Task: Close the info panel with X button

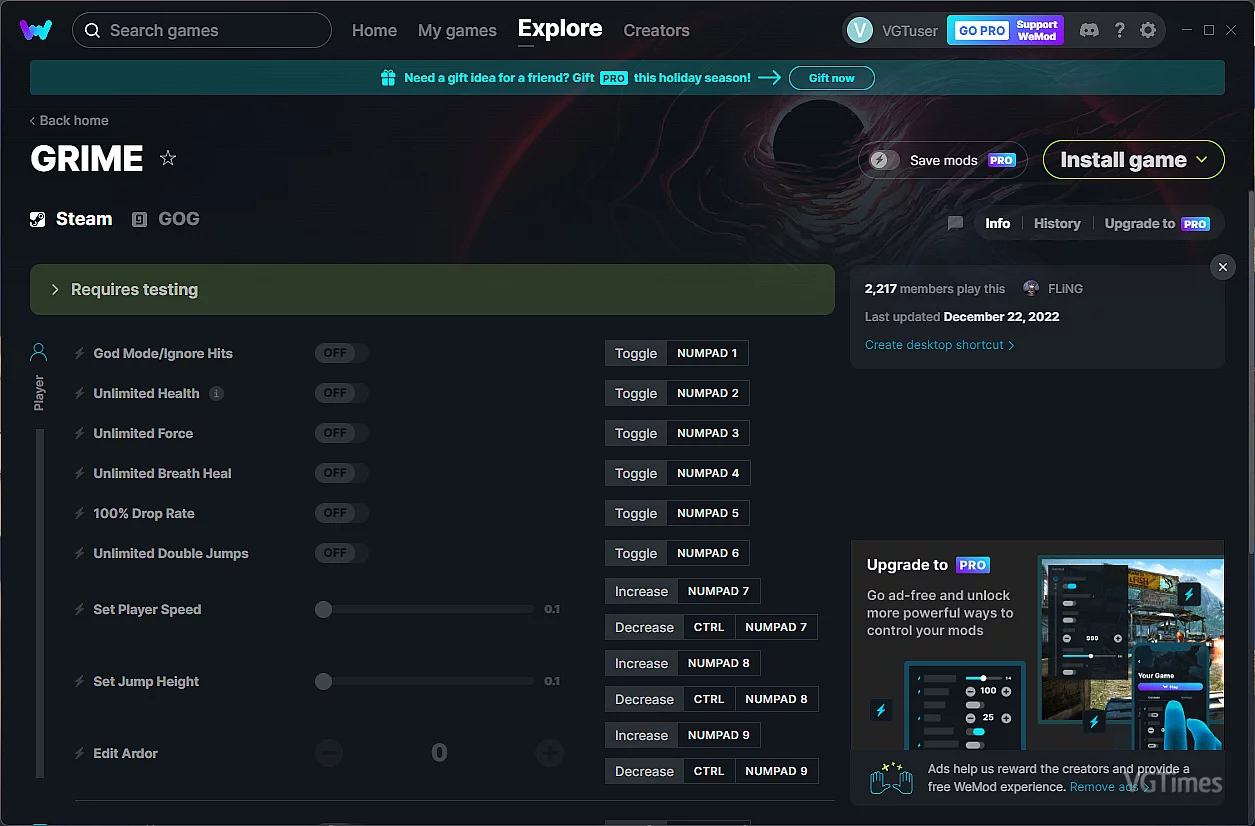Action: click(1222, 267)
